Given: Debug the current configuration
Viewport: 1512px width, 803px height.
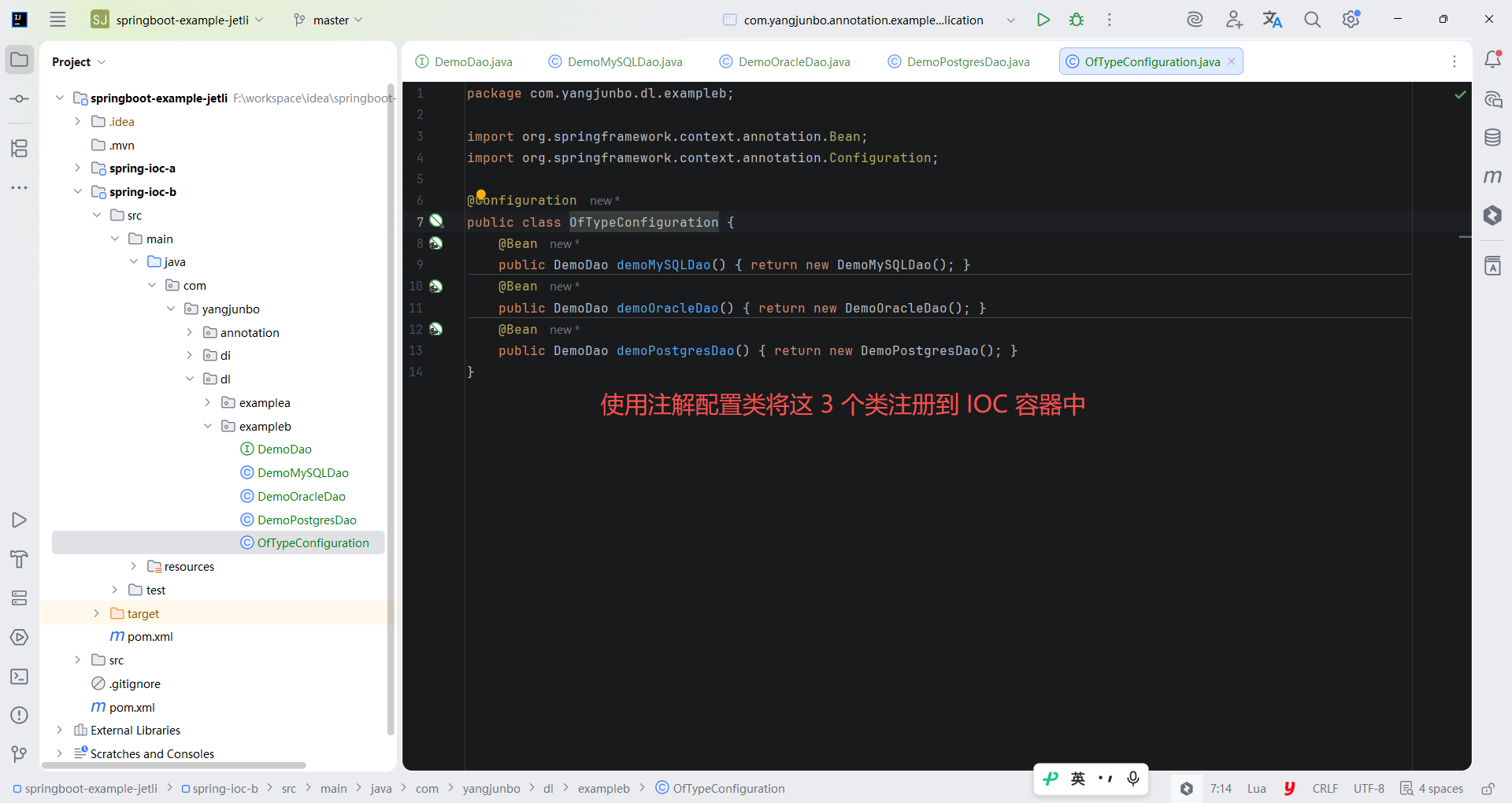Looking at the screenshot, I should point(1077,20).
